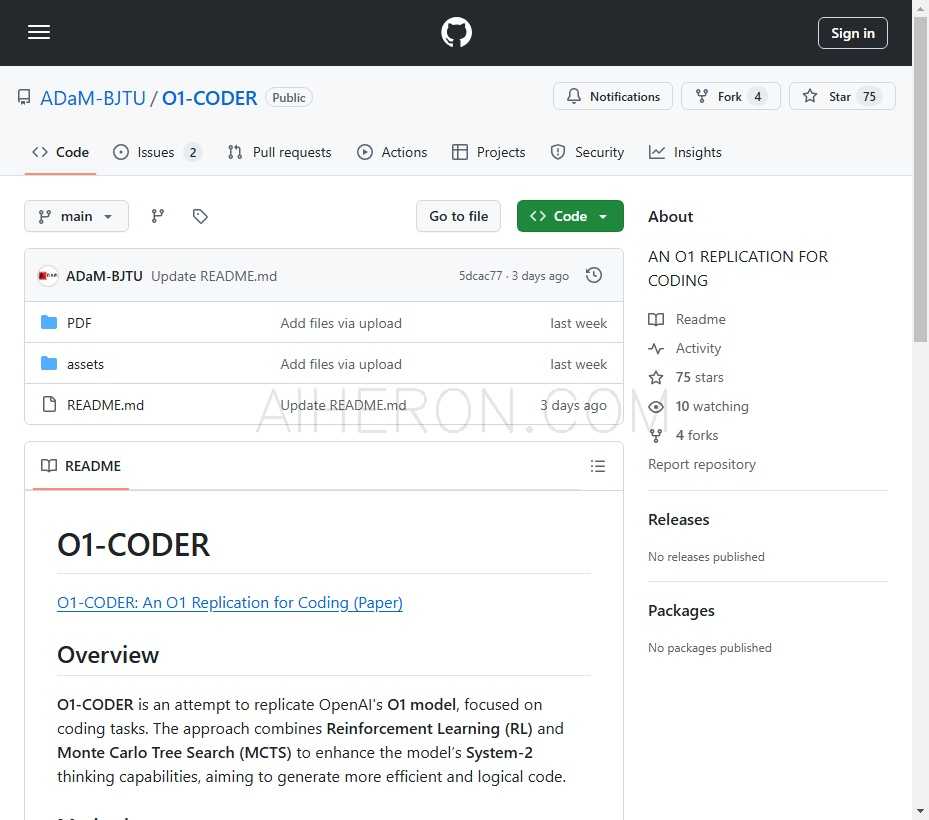The height and width of the screenshot is (820, 929).
Task: Switch to the Issues tab
Action: [156, 152]
